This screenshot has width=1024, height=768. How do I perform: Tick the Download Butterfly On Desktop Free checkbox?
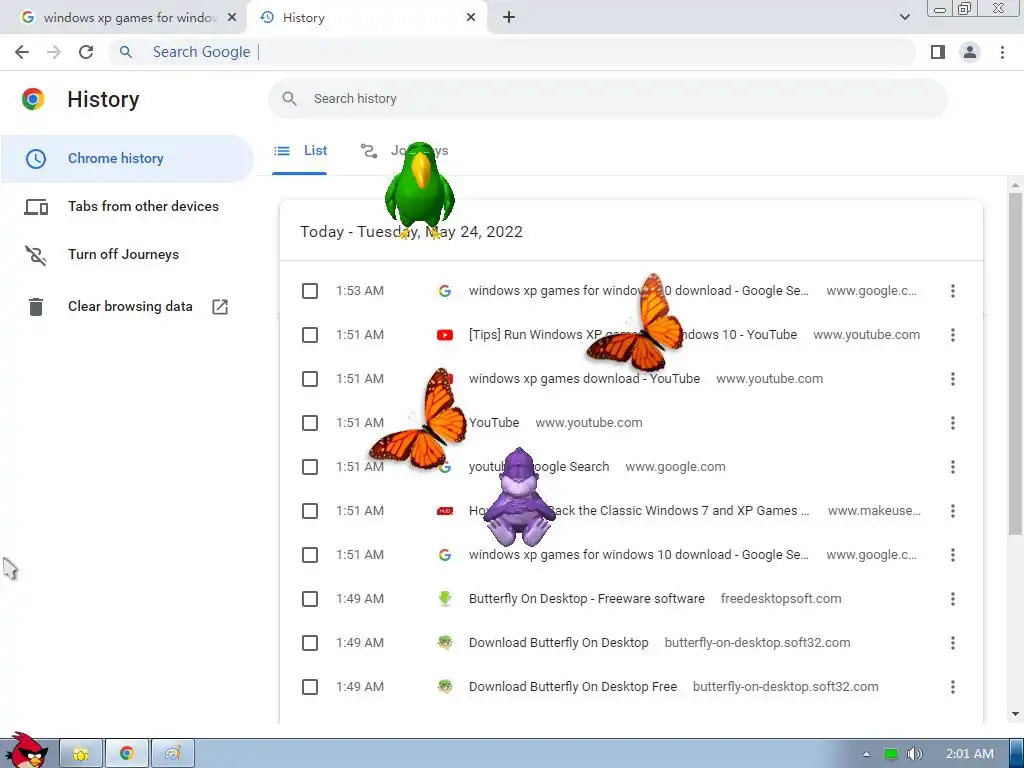310,687
